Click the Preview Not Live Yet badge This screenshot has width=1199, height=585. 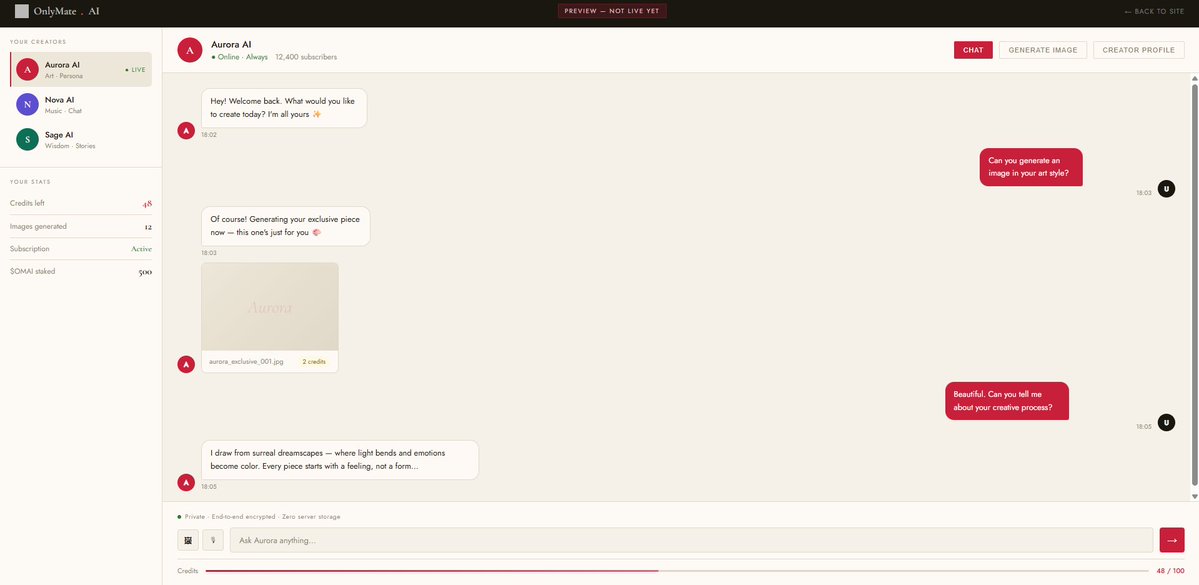612,11
